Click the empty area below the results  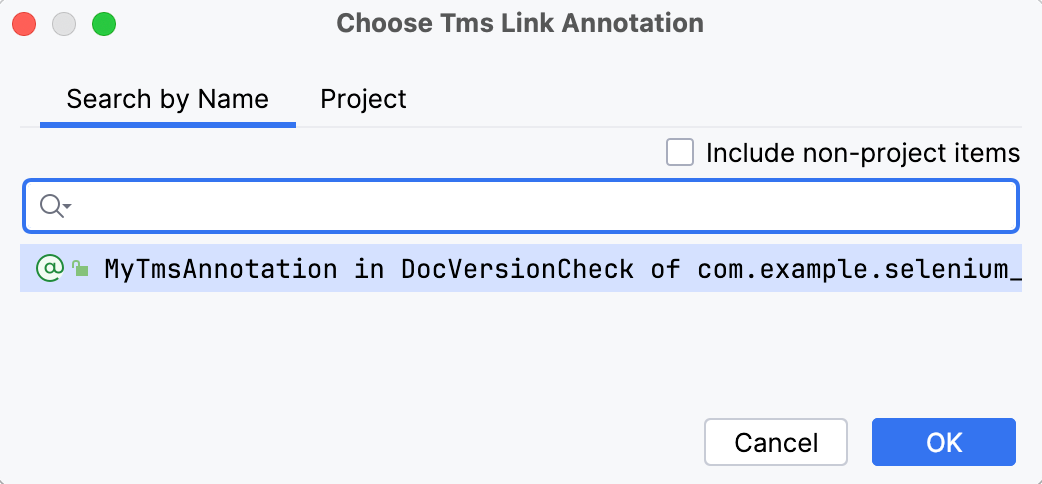click(x=520, y=350)
